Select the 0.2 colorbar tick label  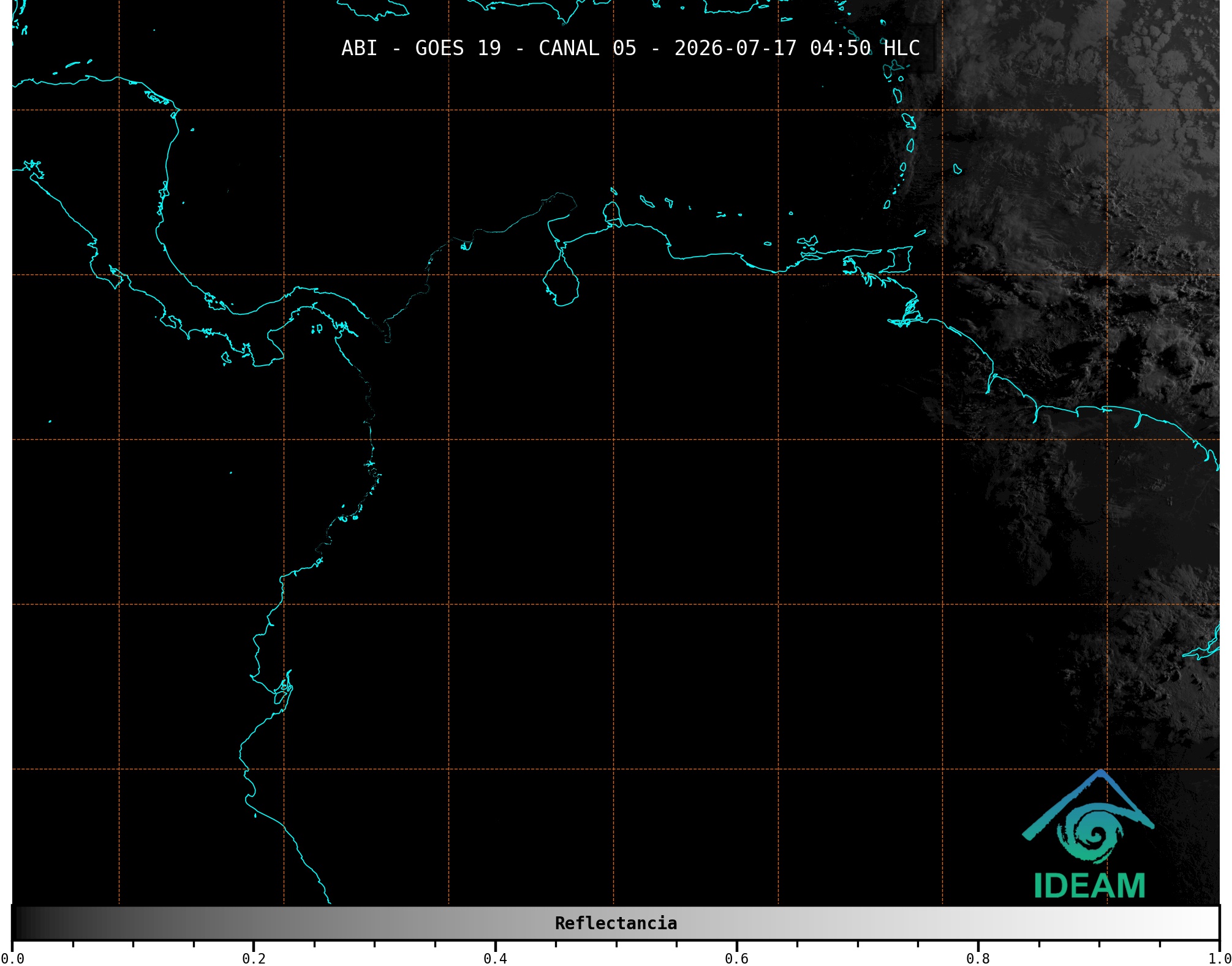pyautogui.click(x=254, y=959)
